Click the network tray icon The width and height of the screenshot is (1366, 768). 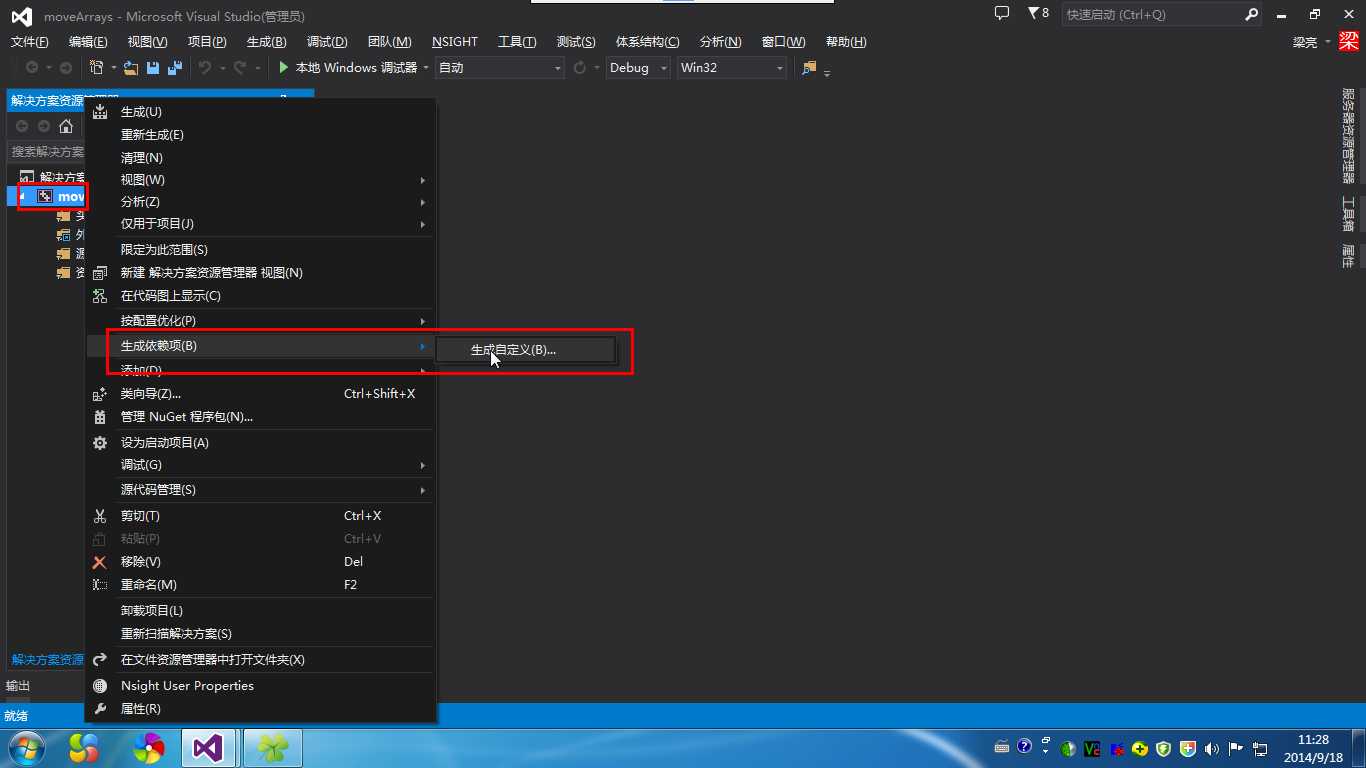point(1260,748)
